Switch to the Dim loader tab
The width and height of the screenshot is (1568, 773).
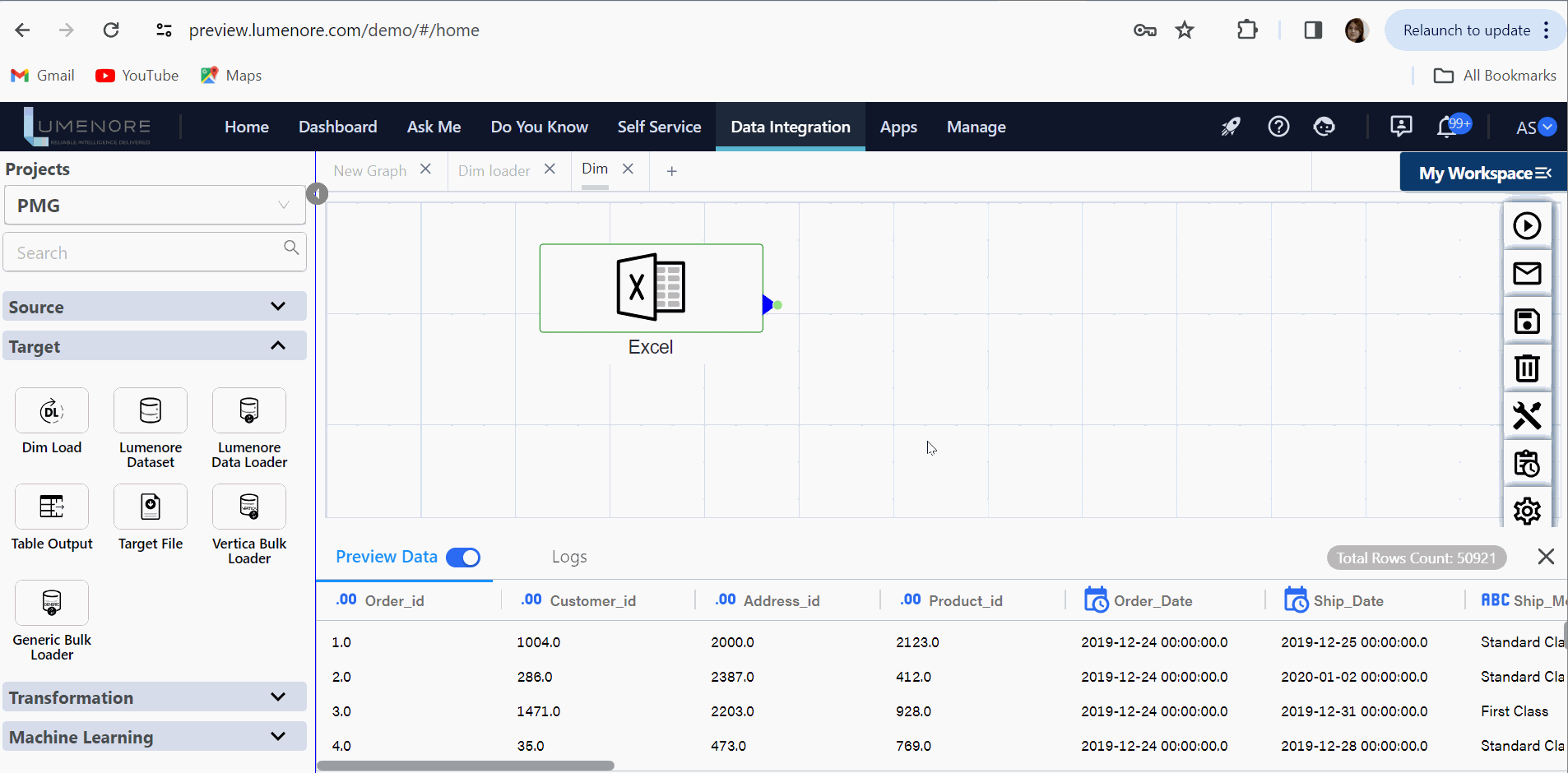pyautogui.click(x=494, y=171)
